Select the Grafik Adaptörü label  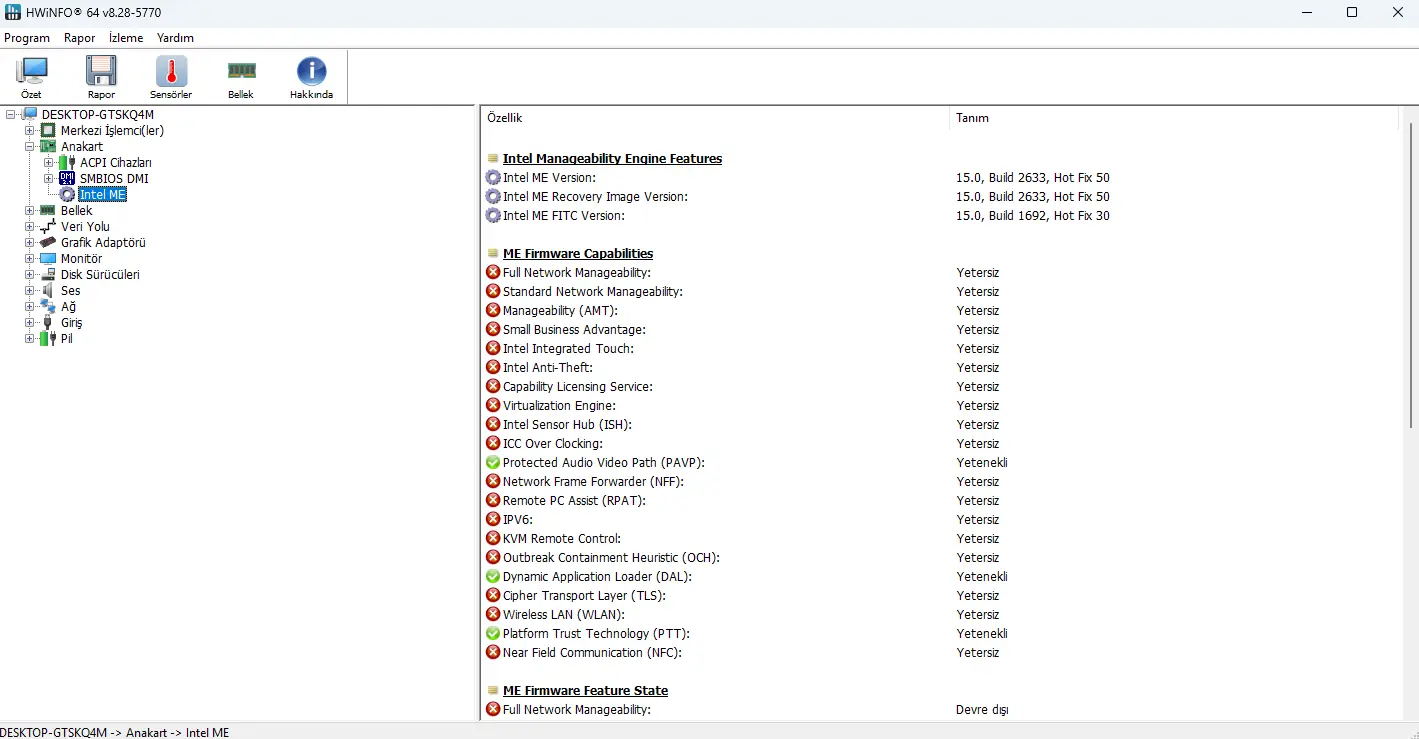[x=103, y=243]
